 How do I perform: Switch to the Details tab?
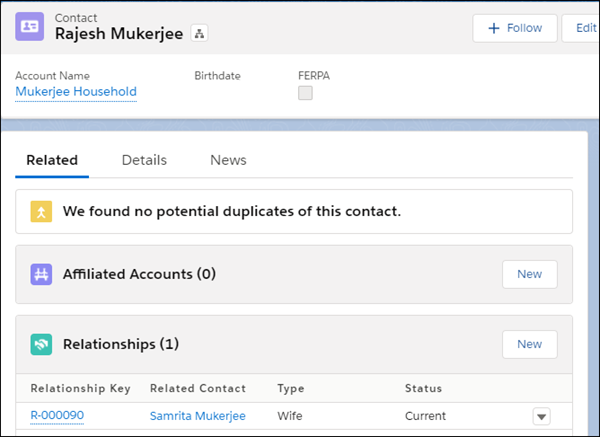(x=144, y=160)
